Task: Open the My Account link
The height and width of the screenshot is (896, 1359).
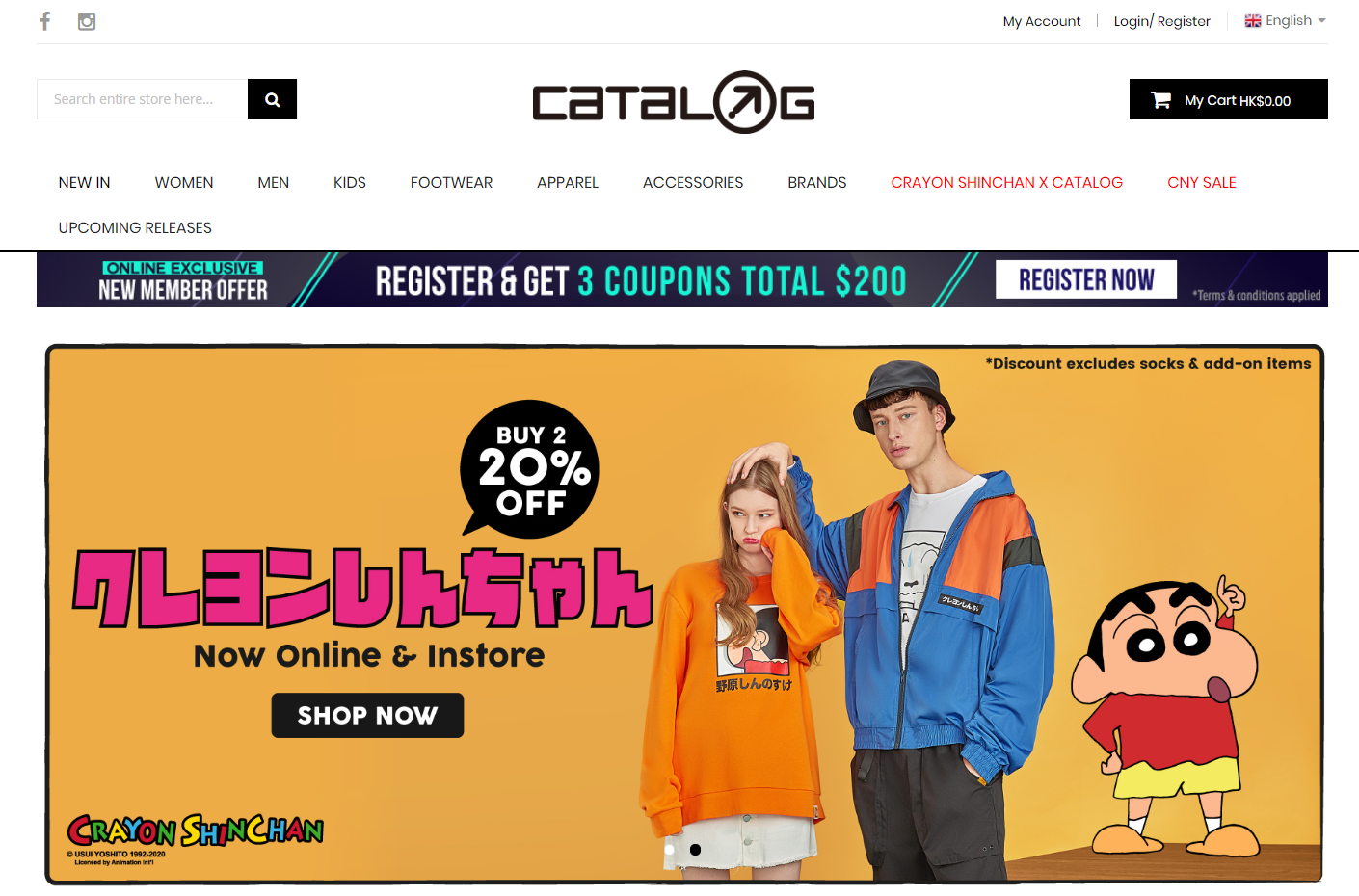Action: pyautogui.click(x=1042, y=21)
